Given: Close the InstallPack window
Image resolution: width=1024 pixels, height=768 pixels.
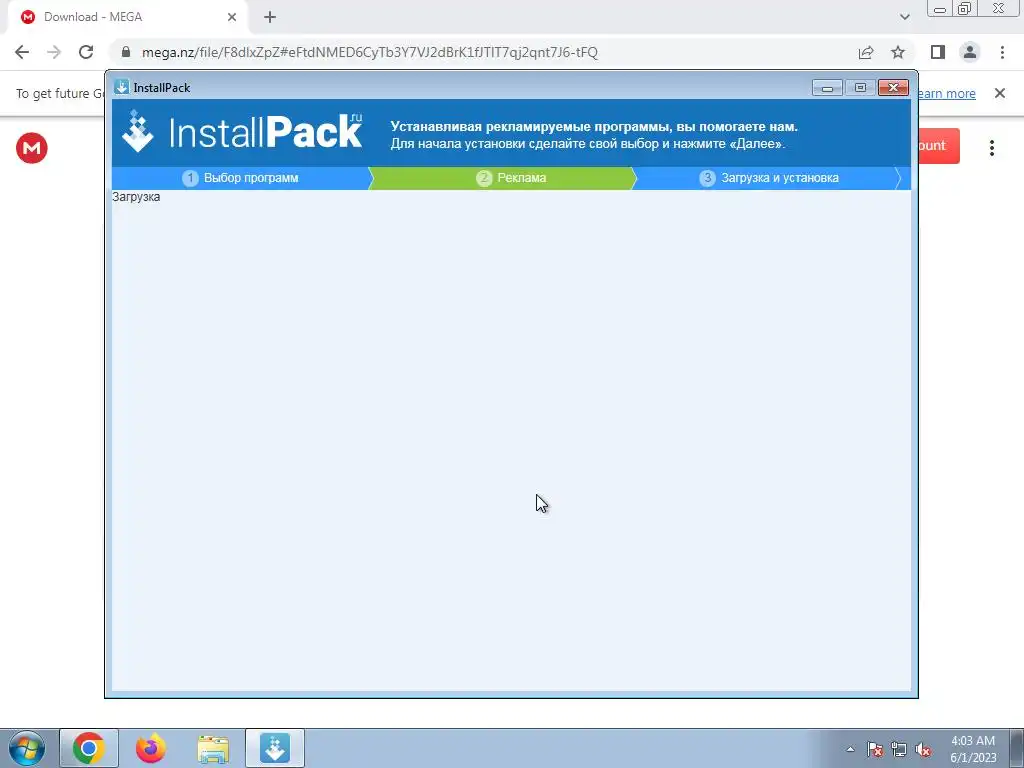Looking at the screenshot, I should point(893,88).
